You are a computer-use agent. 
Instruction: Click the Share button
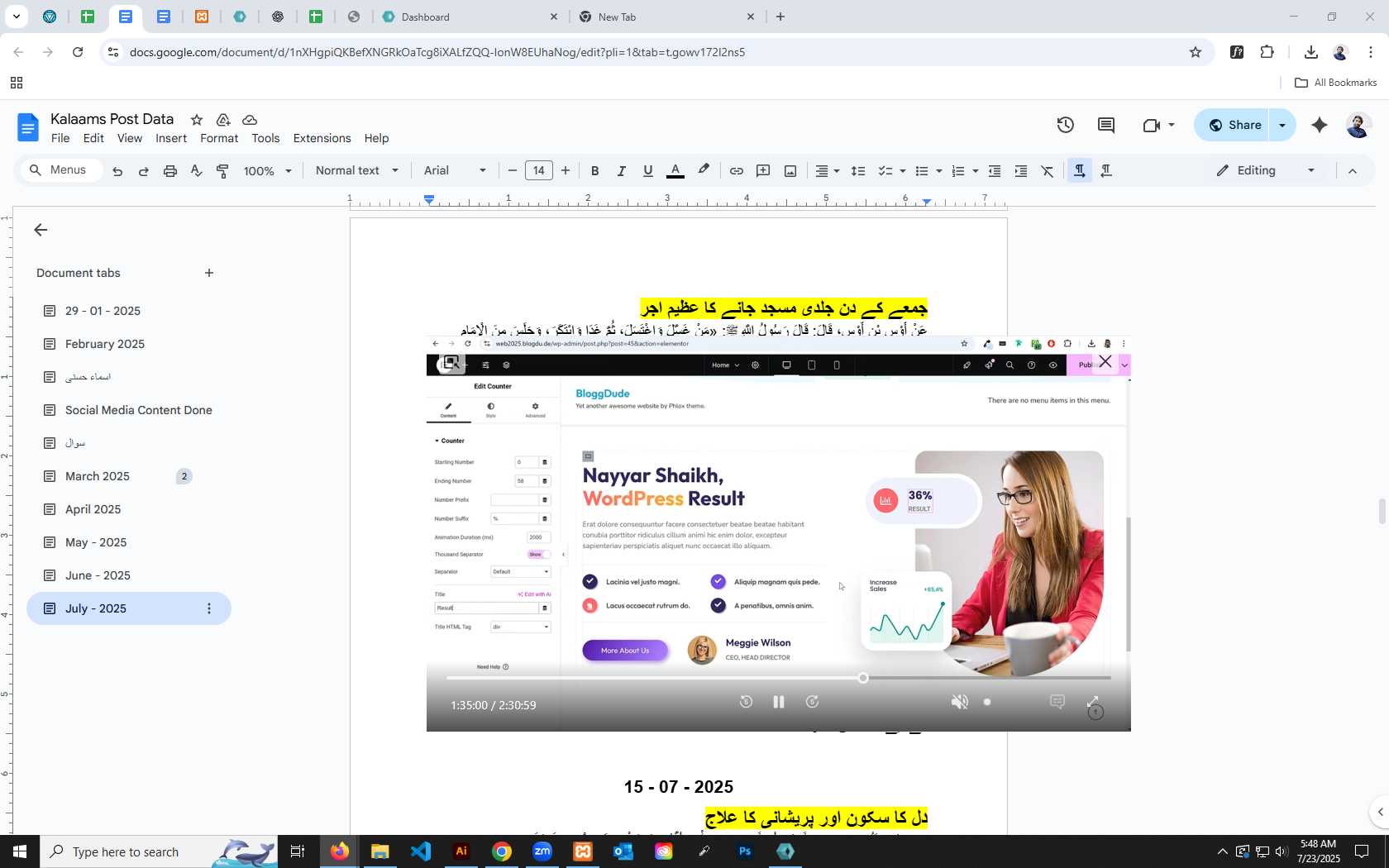point(1232,125)
